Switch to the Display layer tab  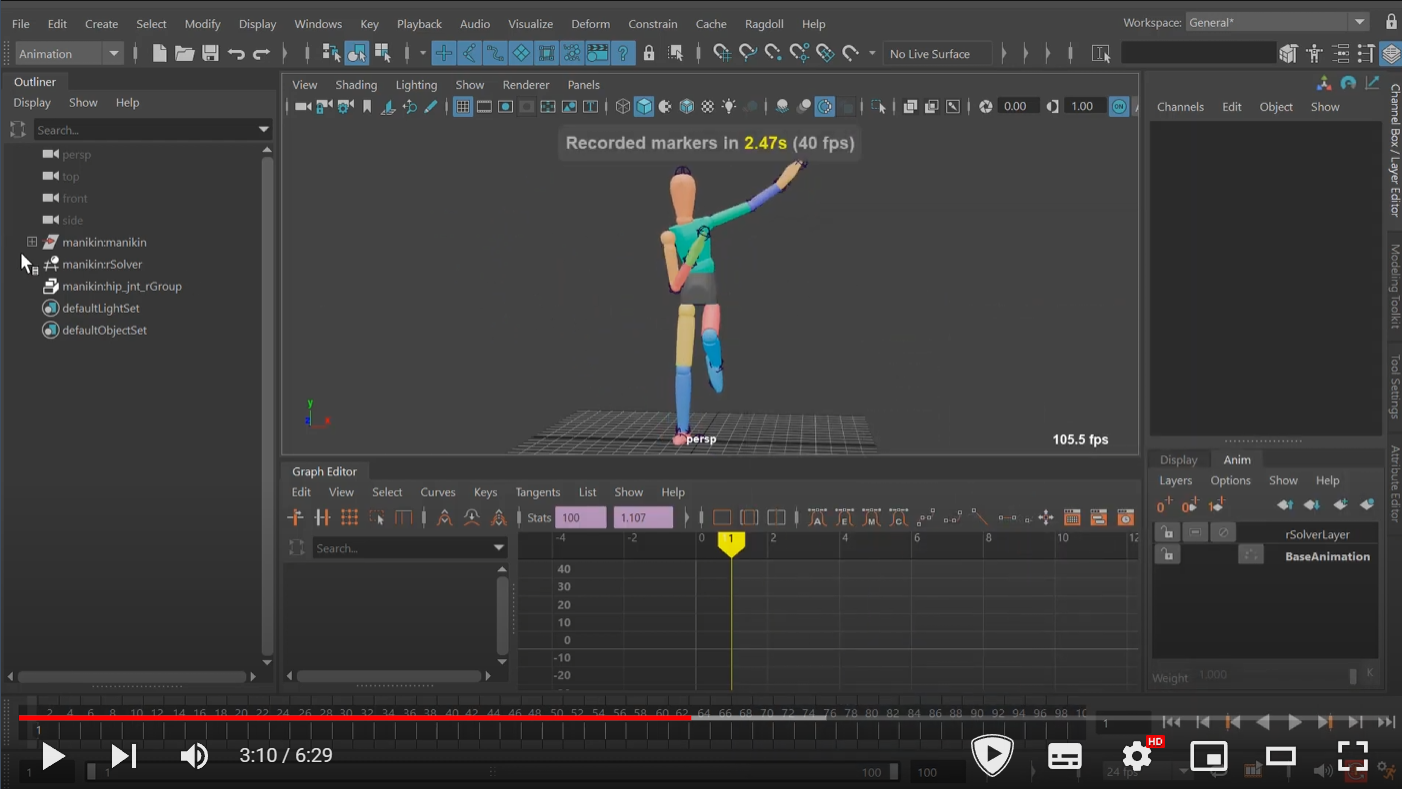point(1178,460)
